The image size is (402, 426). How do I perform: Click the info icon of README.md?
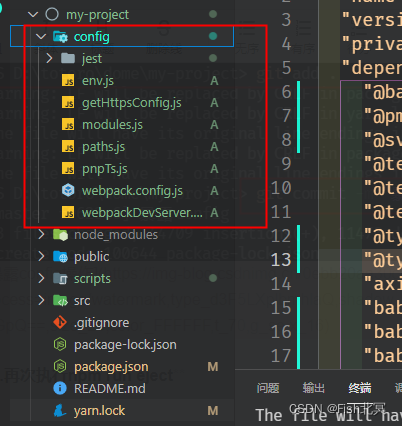pyautogui.click(x=60, y=388)
